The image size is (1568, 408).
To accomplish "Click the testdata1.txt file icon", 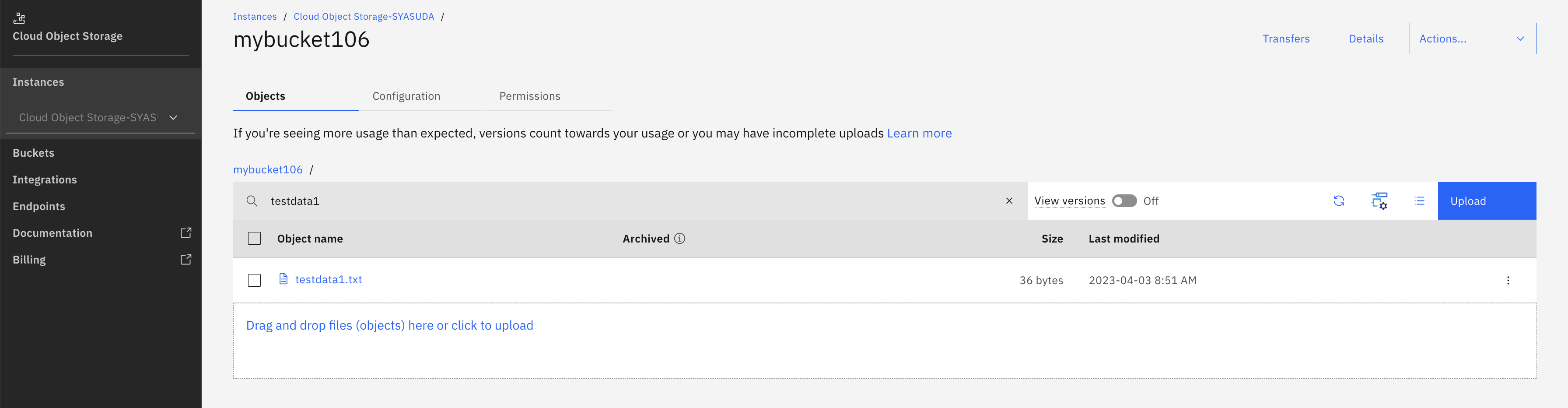I will click(x=283, y=279).
